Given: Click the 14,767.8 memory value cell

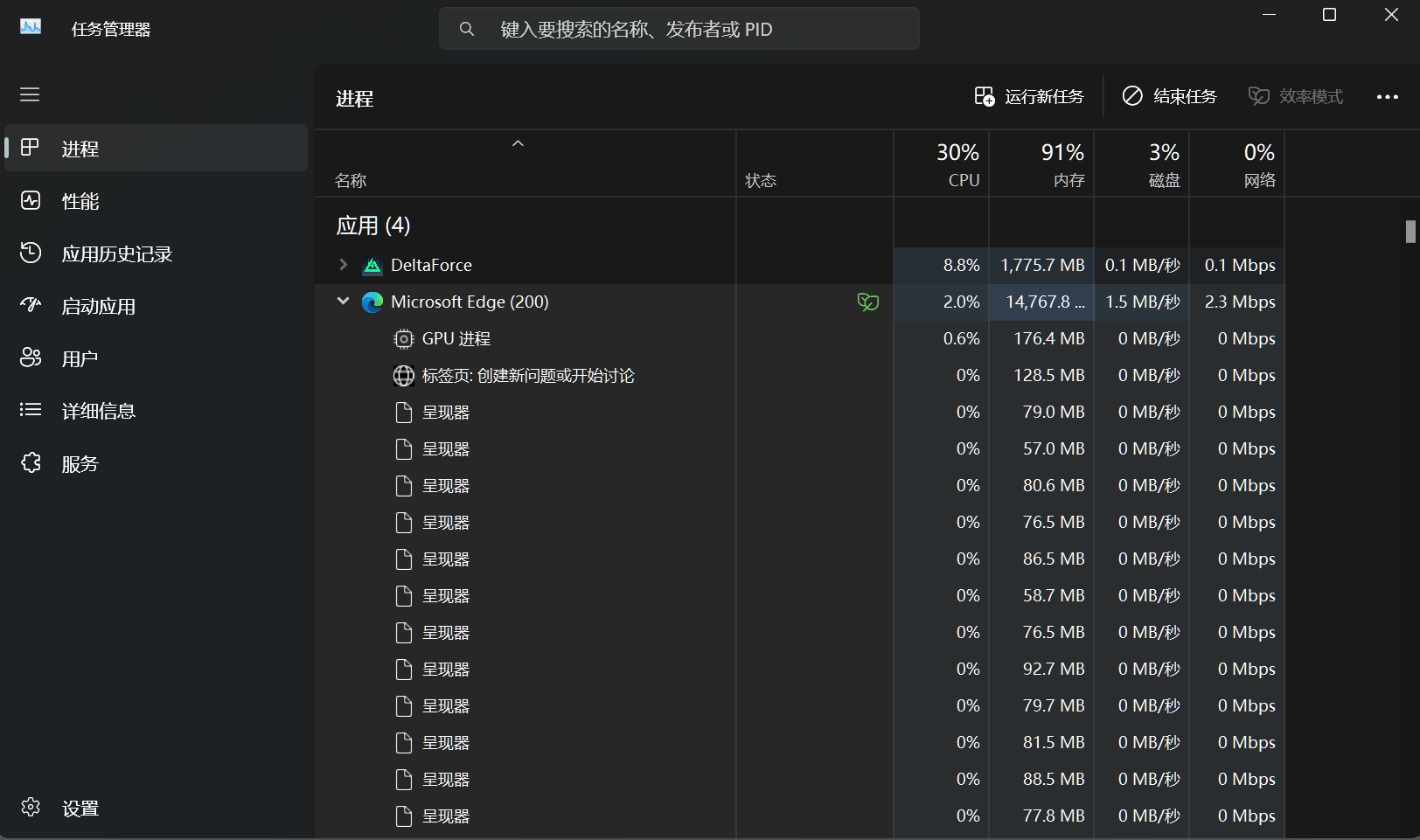Looking at the screenshot, I should coord(1041,302).
